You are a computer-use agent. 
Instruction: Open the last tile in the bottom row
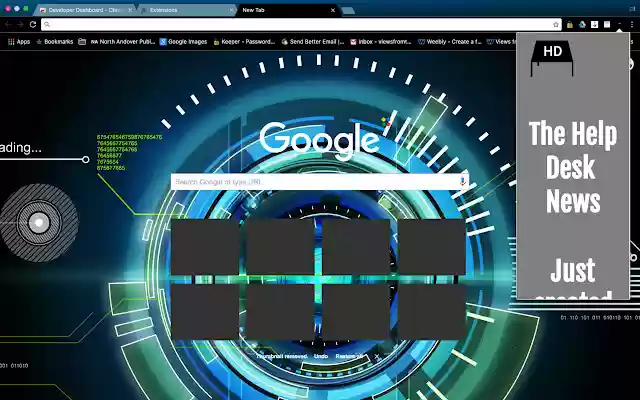[x=431, y=311]
